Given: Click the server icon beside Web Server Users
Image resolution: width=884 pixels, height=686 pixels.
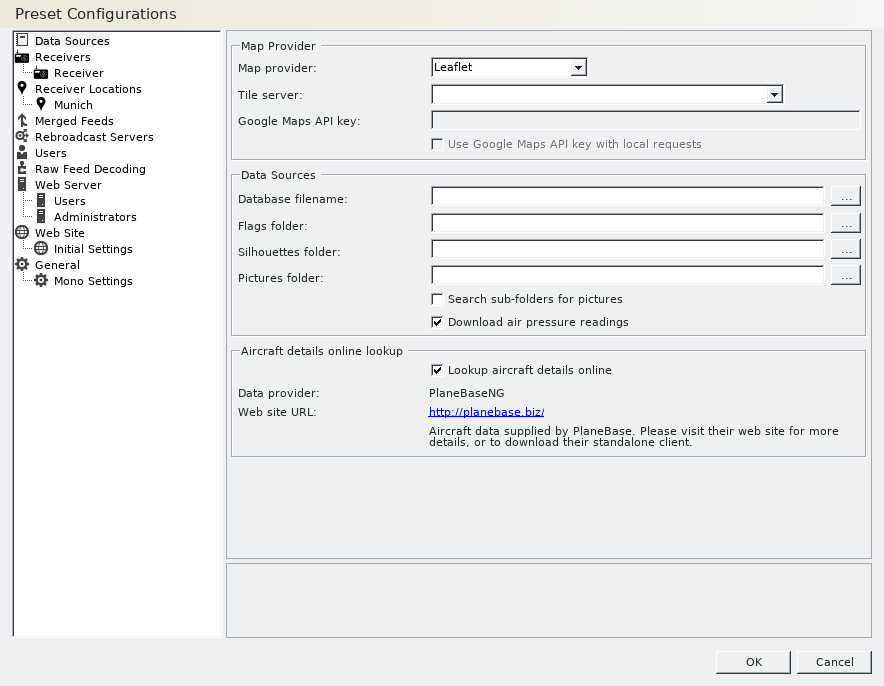Looking at the screenshot, I should 41,200.
